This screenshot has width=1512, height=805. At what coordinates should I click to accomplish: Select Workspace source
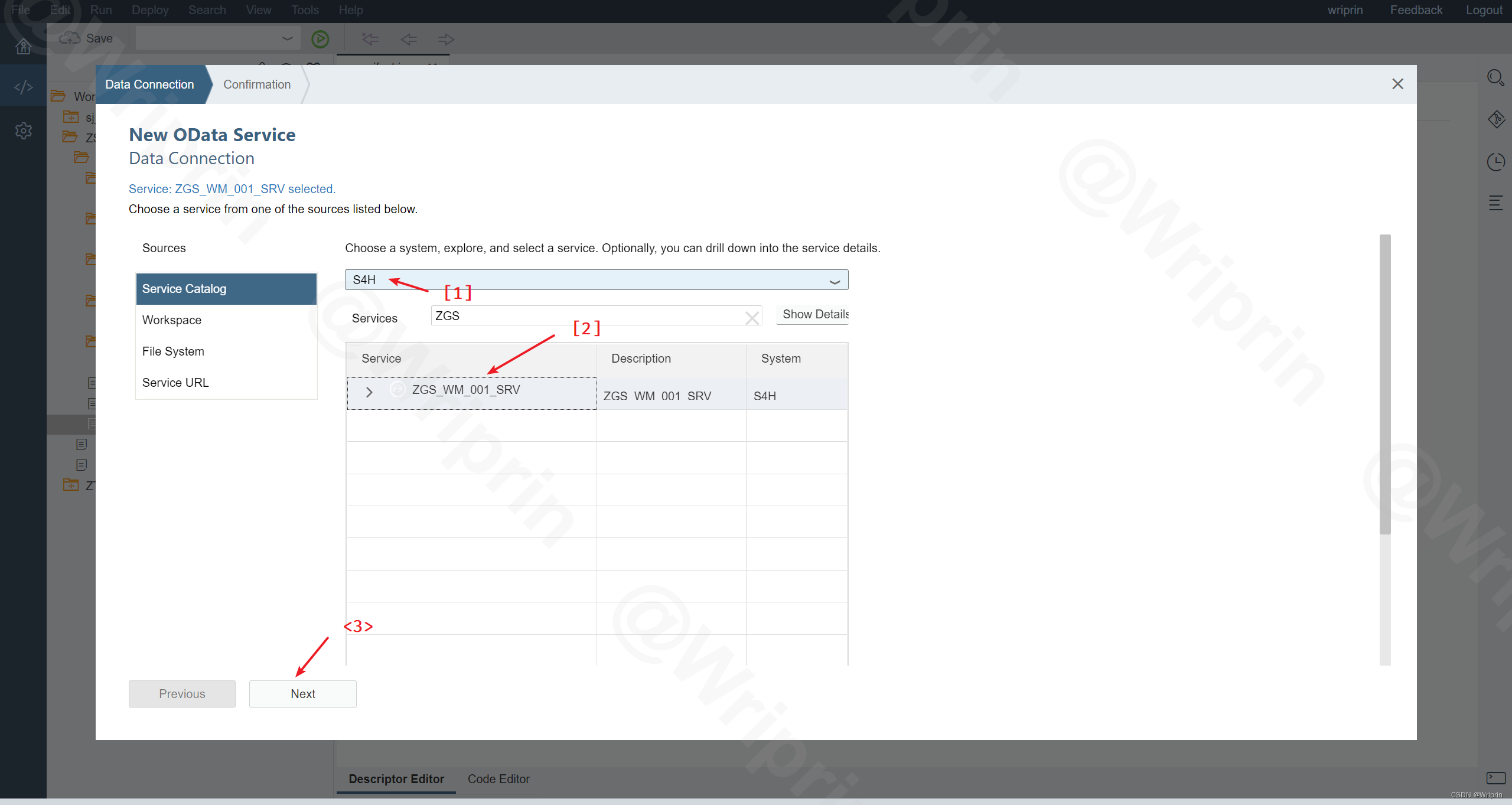pyautogui.click(x=226, y=320)
